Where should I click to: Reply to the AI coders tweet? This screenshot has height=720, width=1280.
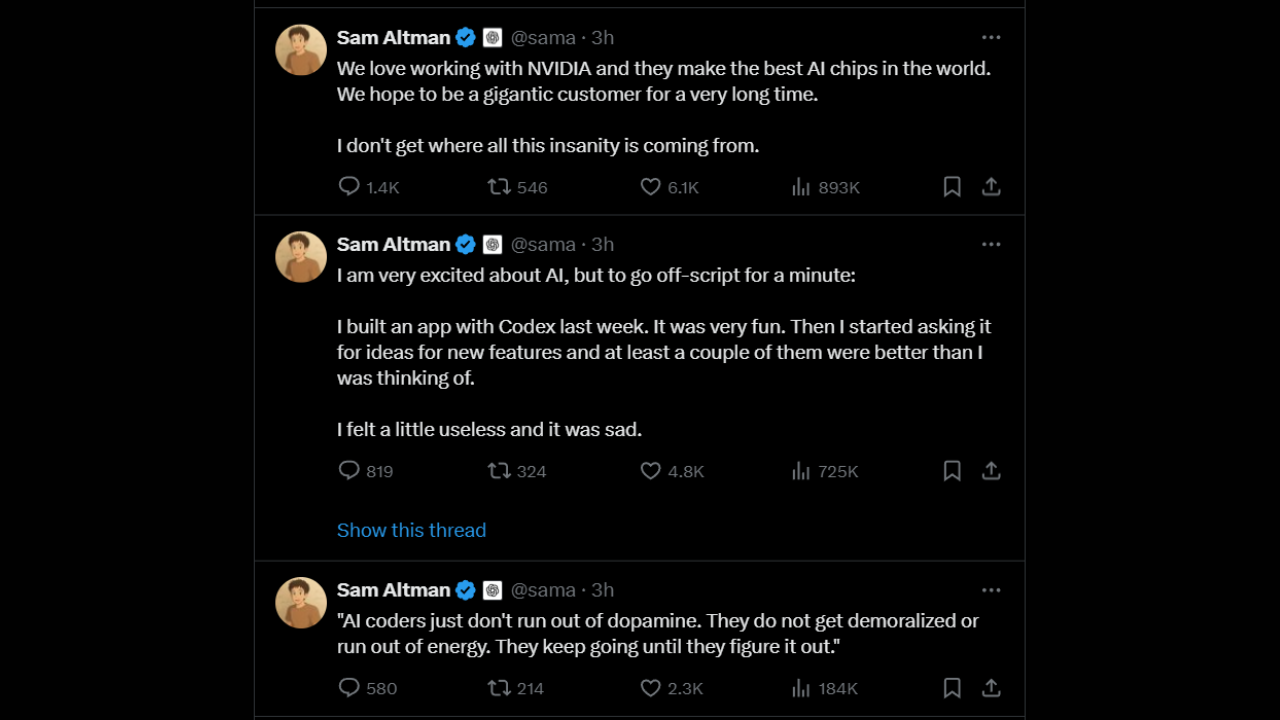pyautogui.click(x=349, y=688)
